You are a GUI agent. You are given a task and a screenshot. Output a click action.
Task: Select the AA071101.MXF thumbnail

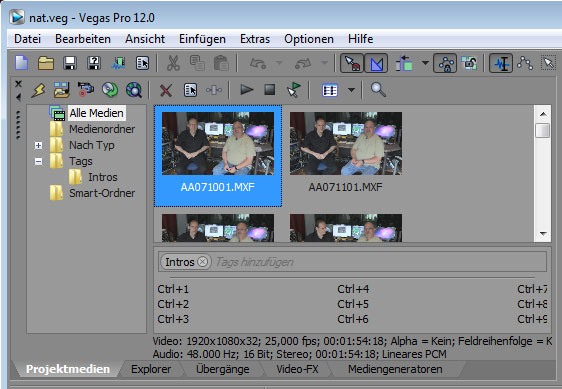(x=346, y=153)
